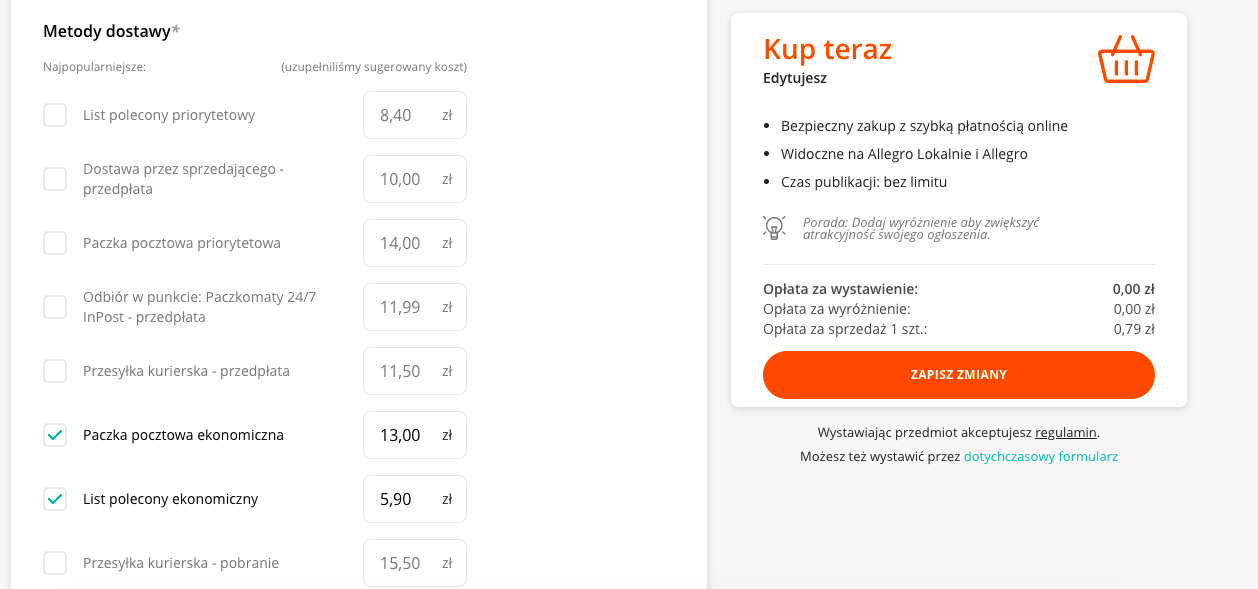The width and height of the screenshot is (1258, 589).
Task: Check Dostawa przez sprzedającego - przedpłata
Action: click(x=55, y=178)
